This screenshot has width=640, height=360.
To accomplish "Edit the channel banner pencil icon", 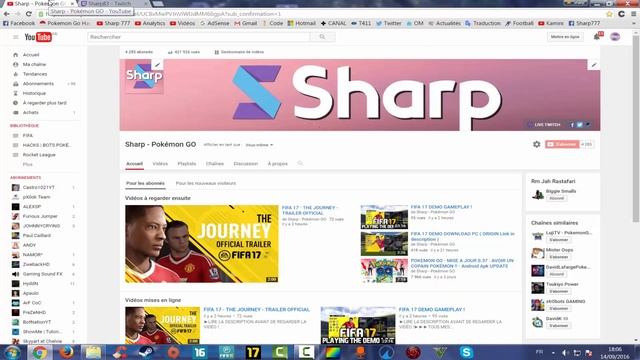I will [594, 65].
